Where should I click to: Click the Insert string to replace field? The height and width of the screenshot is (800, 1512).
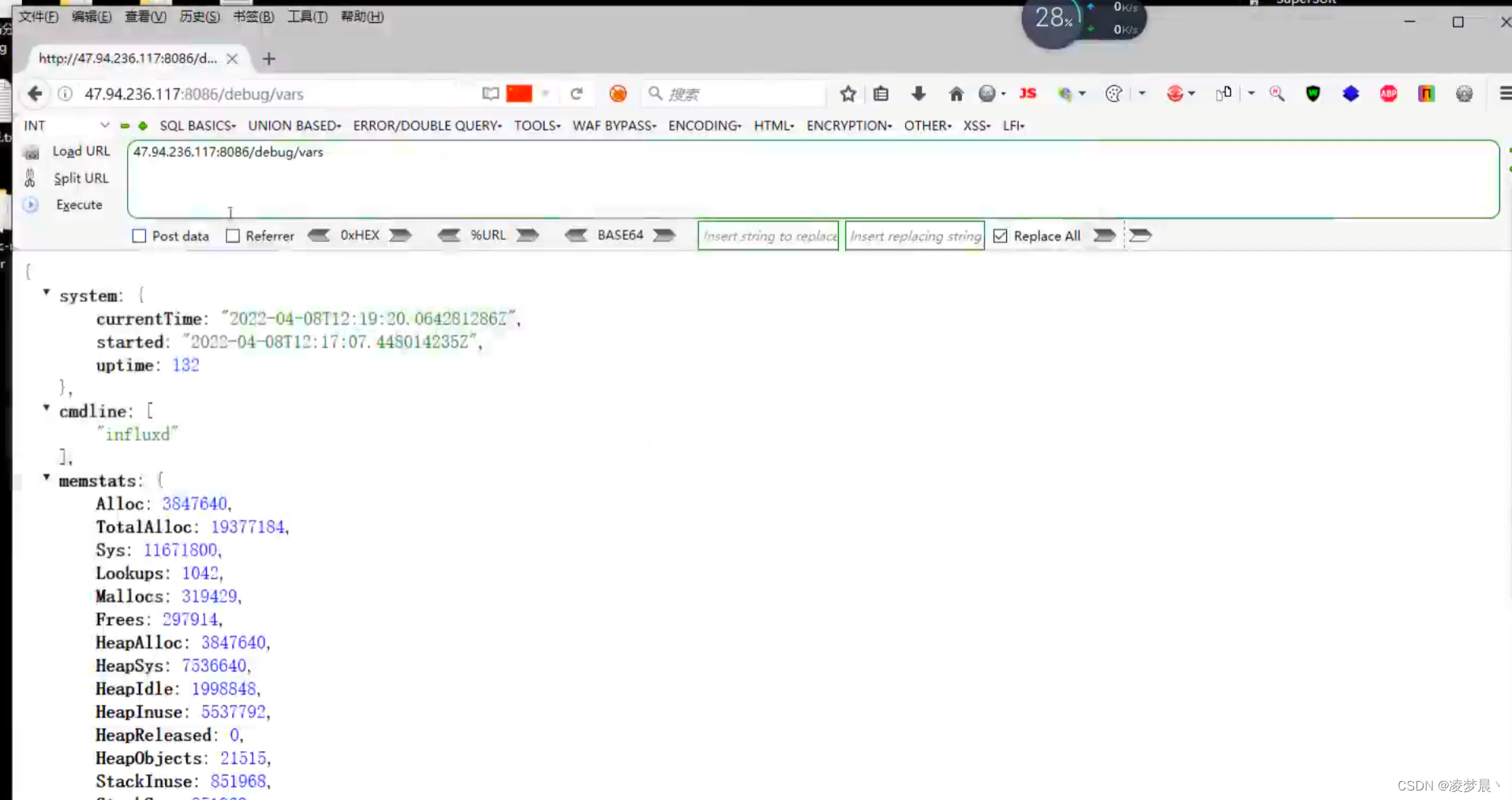pos(767,235)
